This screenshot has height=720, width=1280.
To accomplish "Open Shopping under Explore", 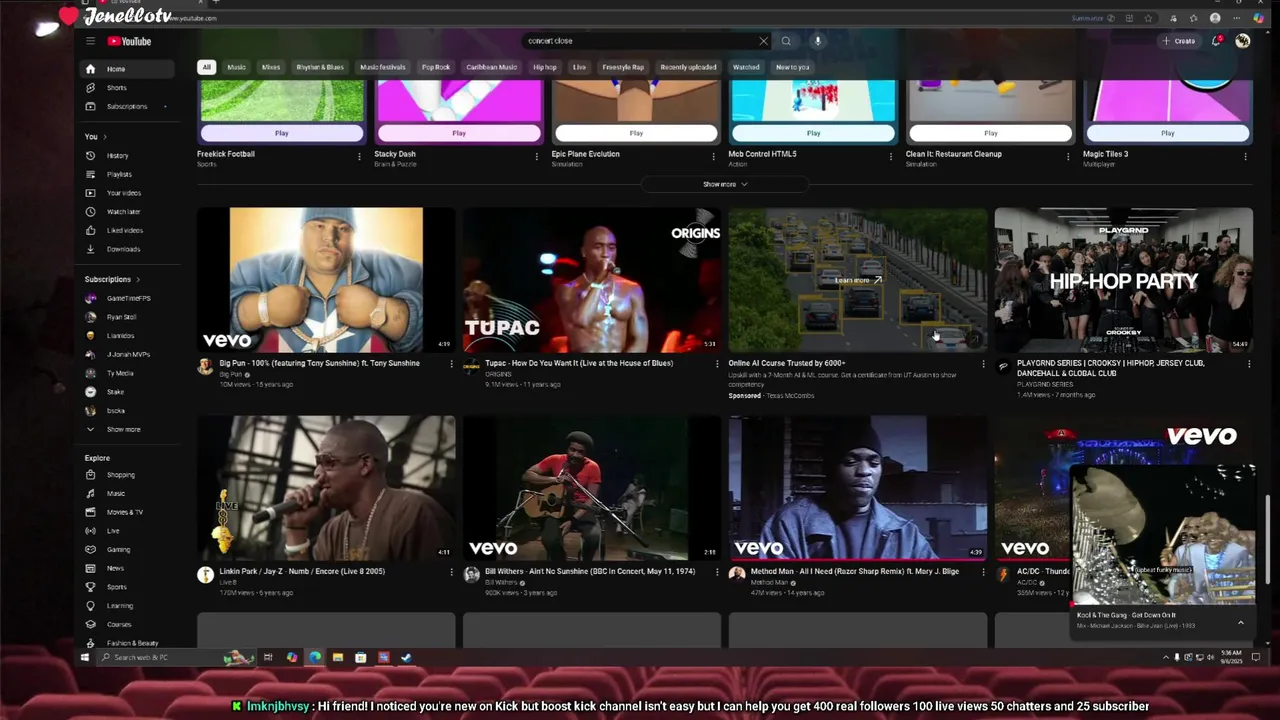I will 120,475.
